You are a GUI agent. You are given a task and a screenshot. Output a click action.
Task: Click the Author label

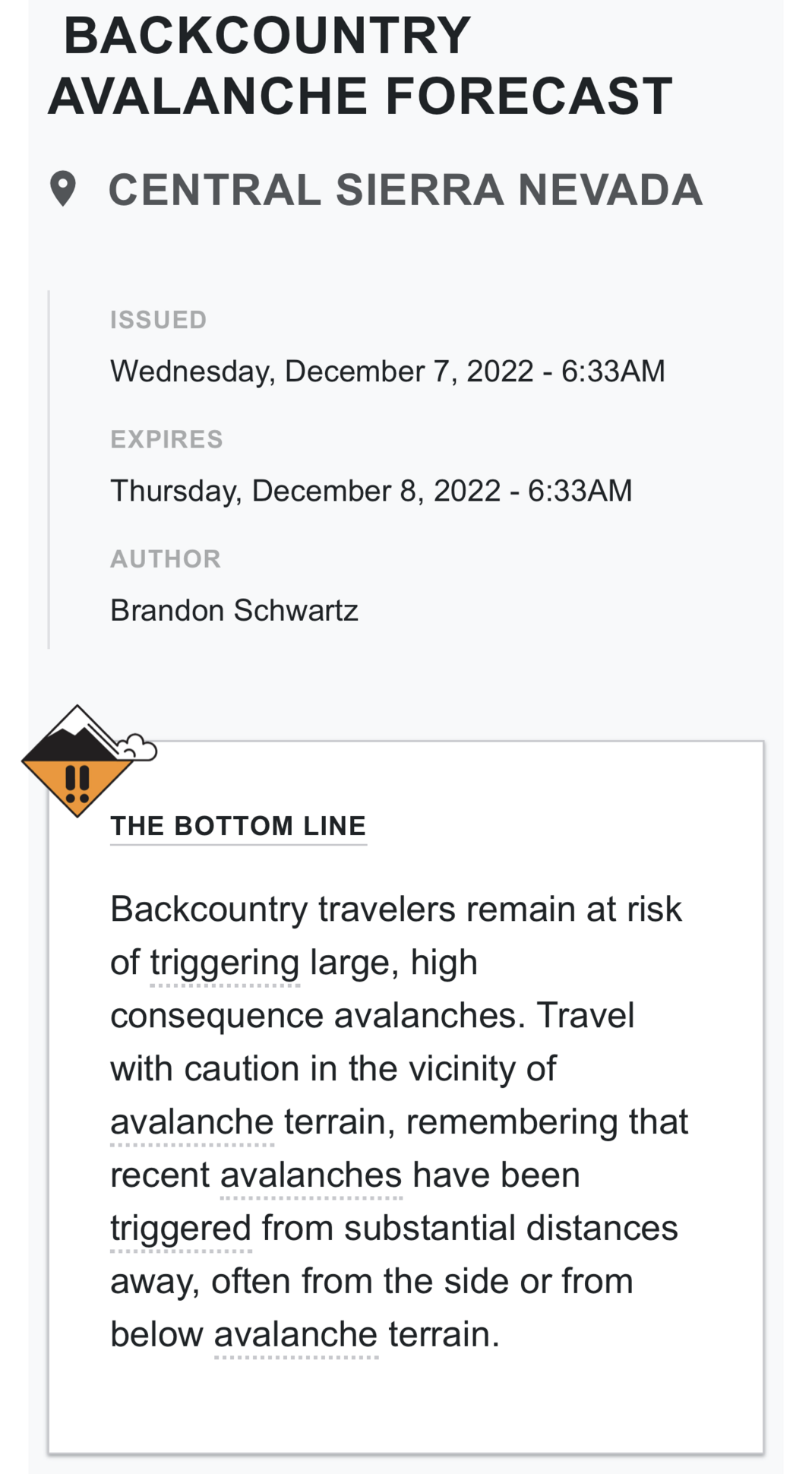166,559
